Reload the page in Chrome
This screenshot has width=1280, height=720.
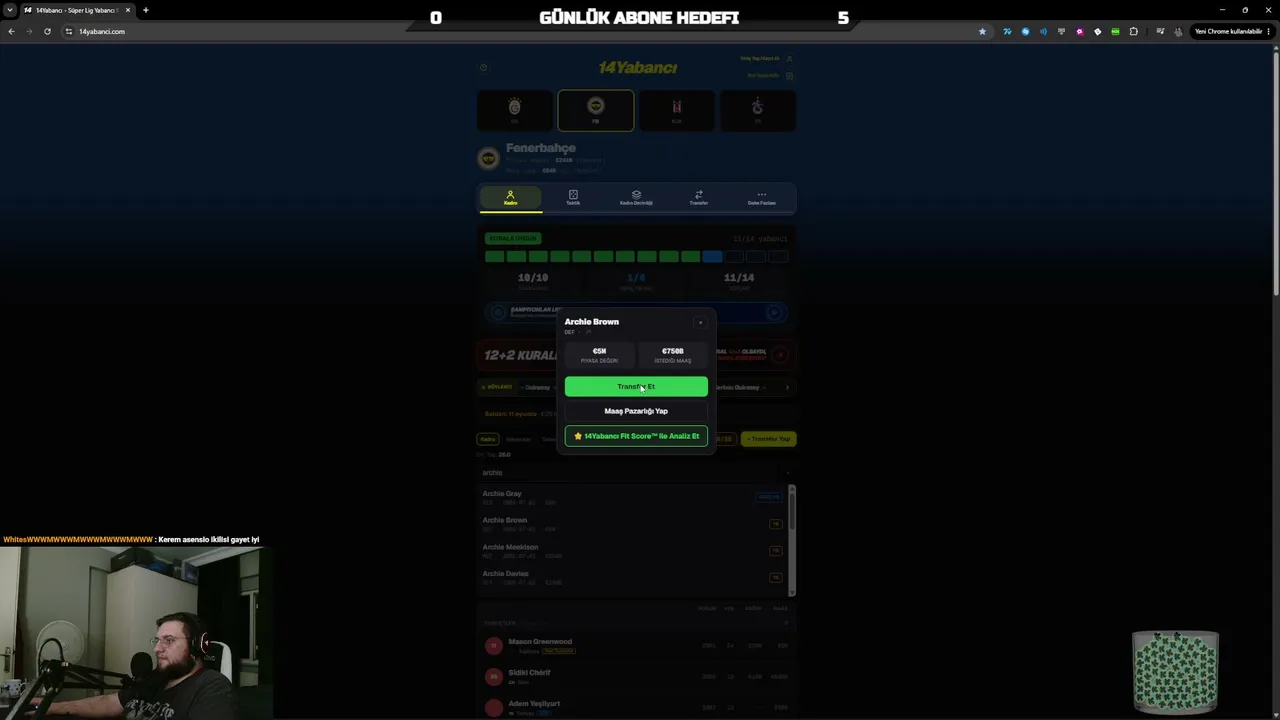click(x=47, y=31)
